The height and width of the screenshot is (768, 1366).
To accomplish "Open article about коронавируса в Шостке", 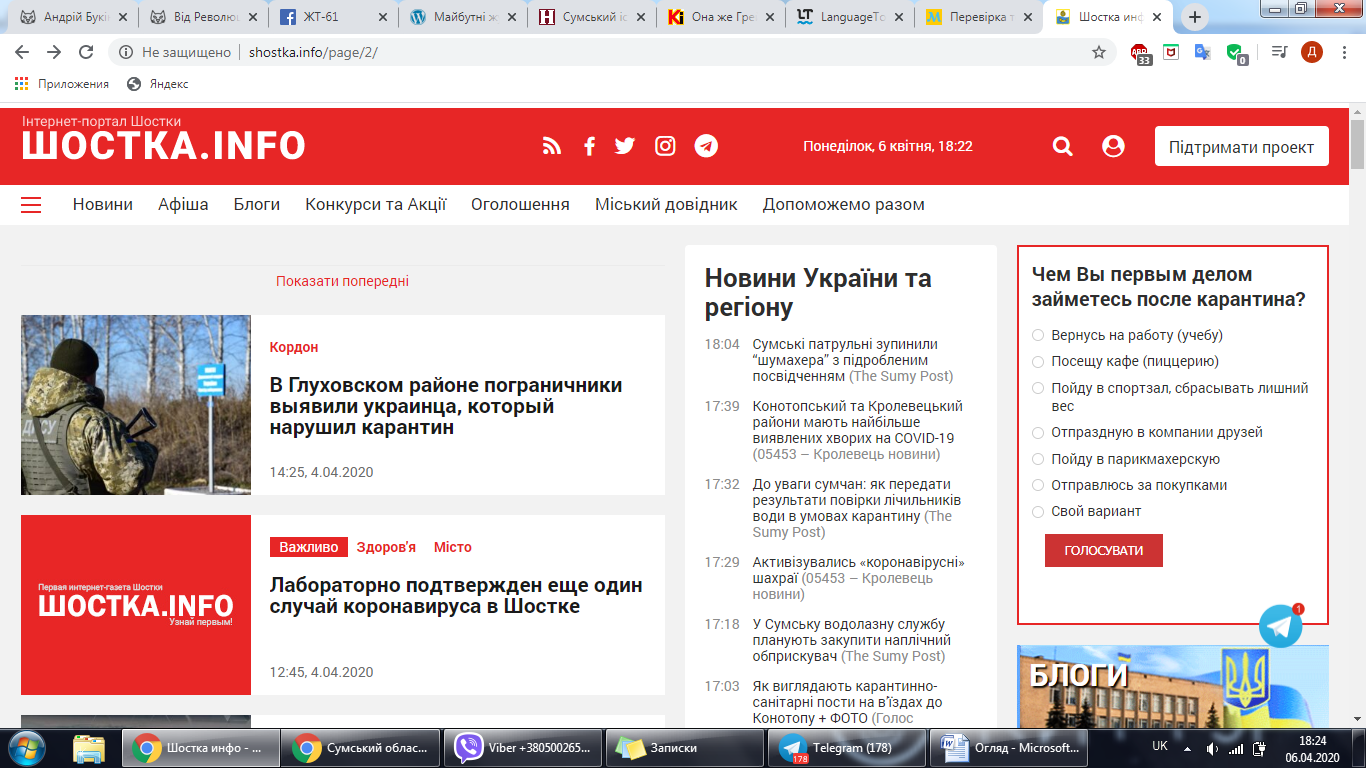I will (x=456, y=595).
